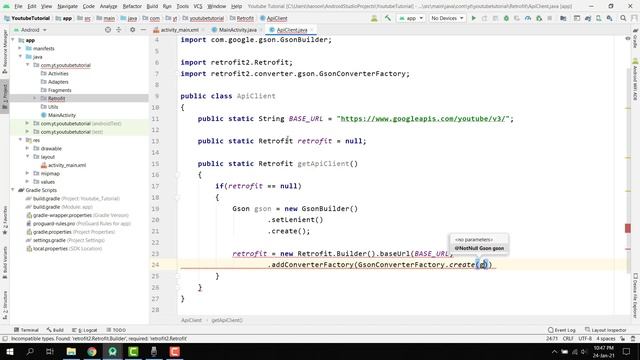
Task: Select the Adapters package in tree
Action: point(58,82)
